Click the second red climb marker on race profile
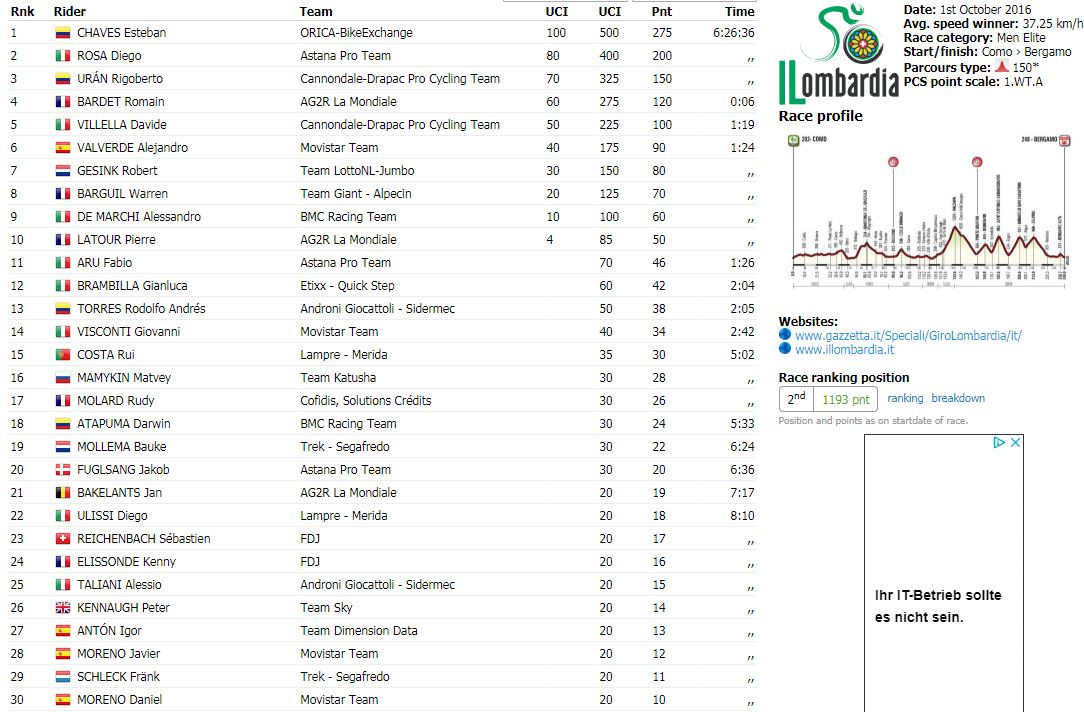 [977, 162]
